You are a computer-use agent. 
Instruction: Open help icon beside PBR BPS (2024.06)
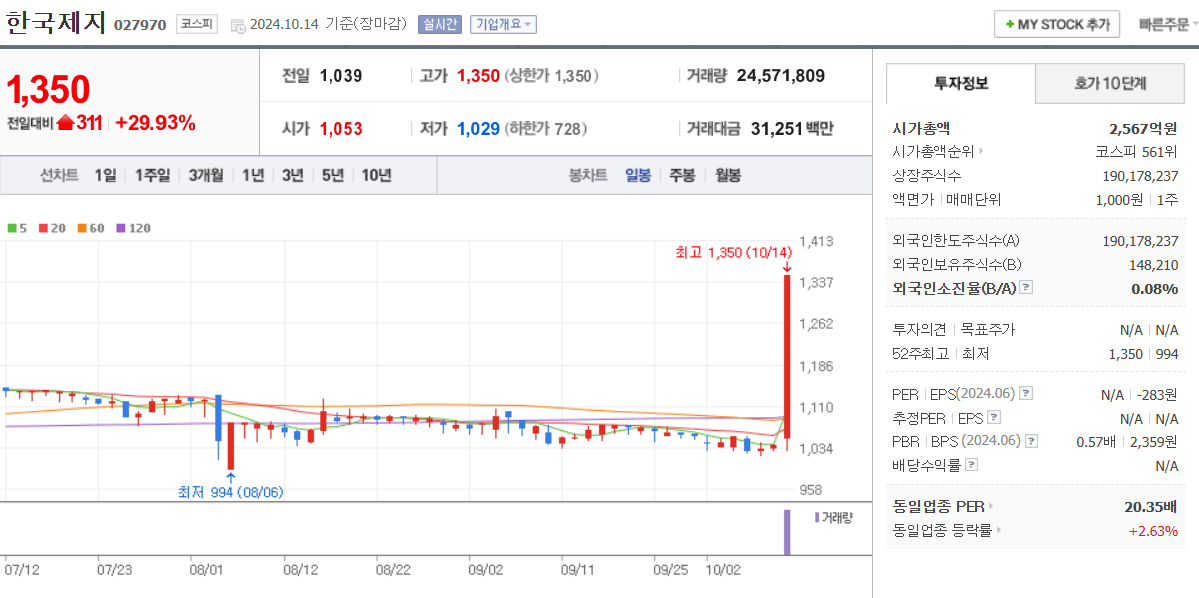pyautogui.click(x=1033, y=441)
